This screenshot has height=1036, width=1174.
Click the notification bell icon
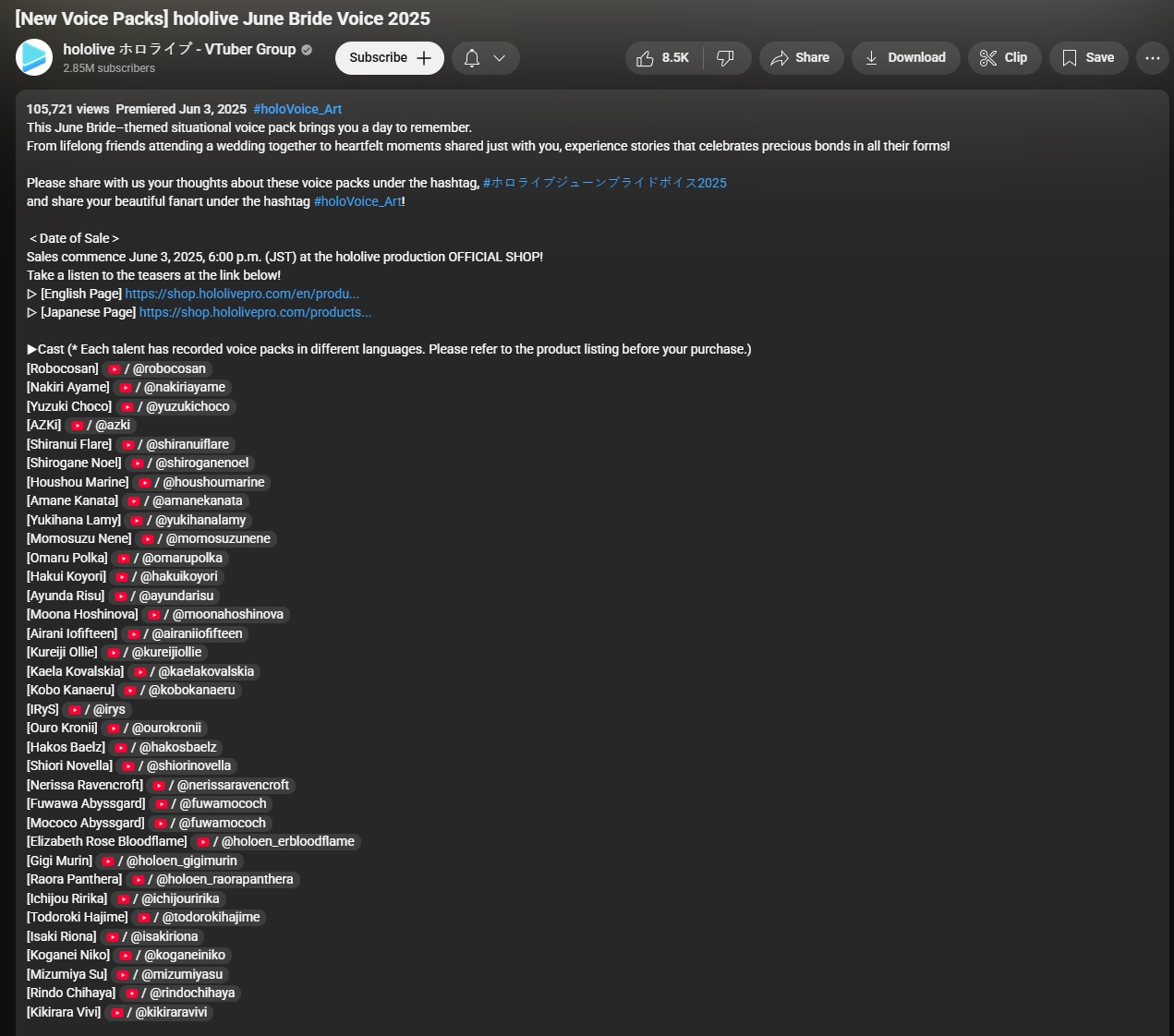coord(472,58)
